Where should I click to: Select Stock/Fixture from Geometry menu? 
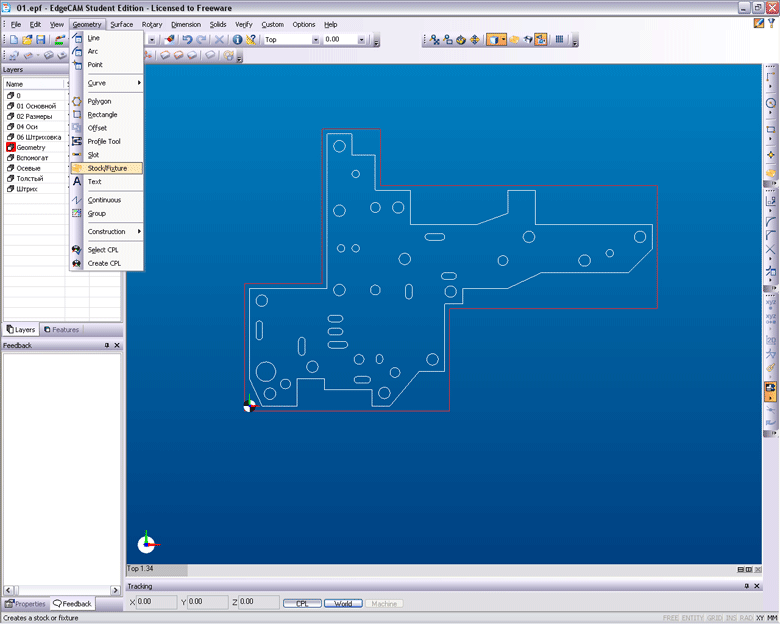[107, 168]
